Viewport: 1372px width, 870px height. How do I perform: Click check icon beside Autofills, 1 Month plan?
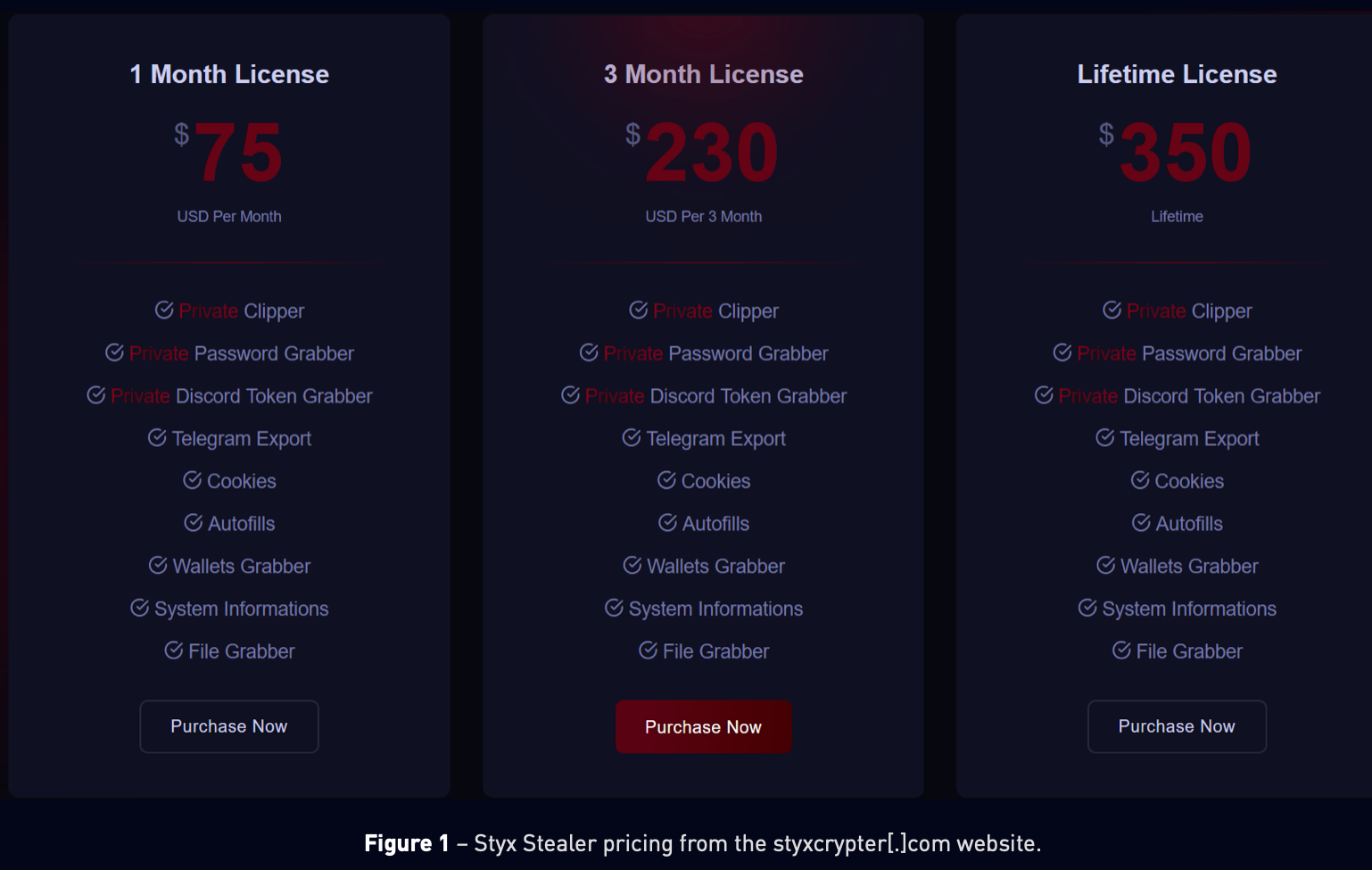pyautogui.click(x=193, y=522)
